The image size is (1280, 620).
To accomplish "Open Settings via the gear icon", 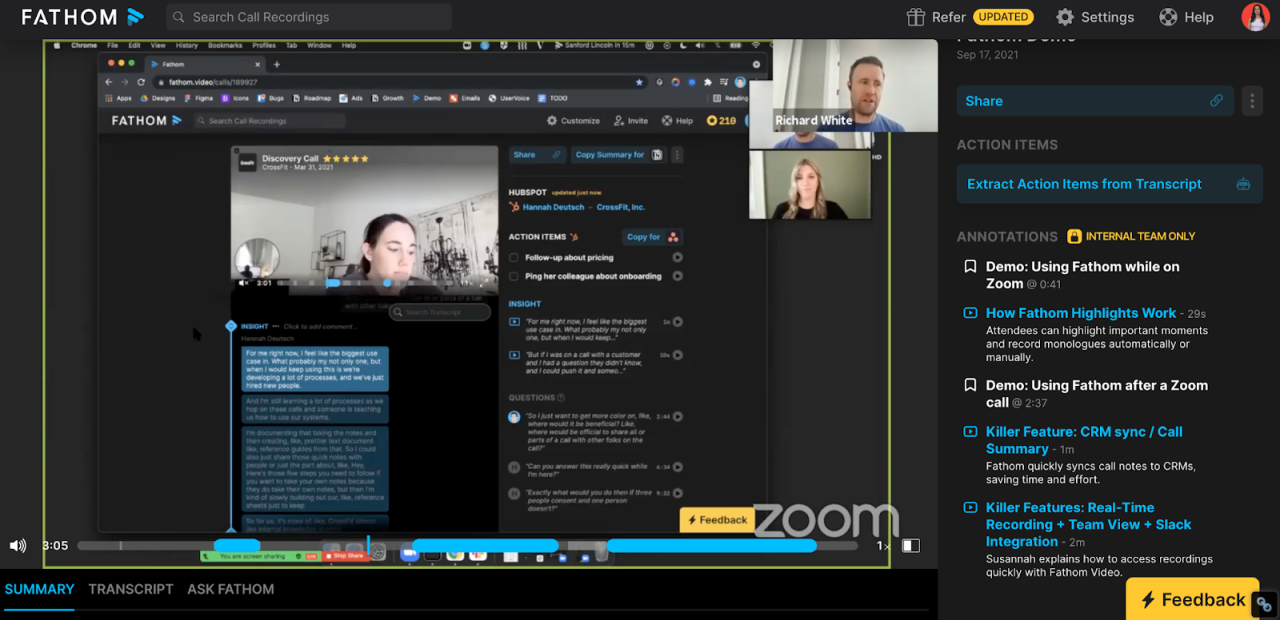I will (1065, 17).
